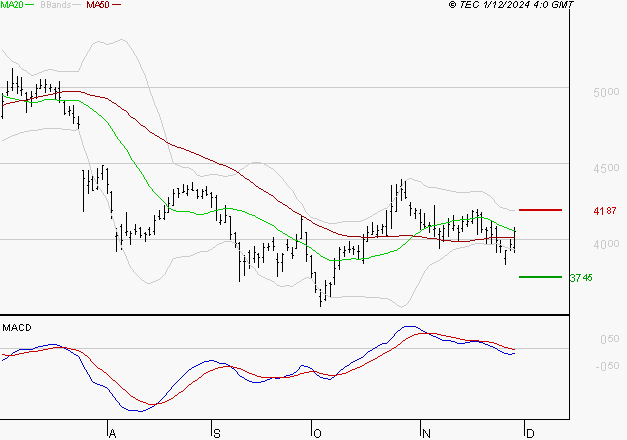
Task: Click the N month marker on time axis
Action: point(426,434)
